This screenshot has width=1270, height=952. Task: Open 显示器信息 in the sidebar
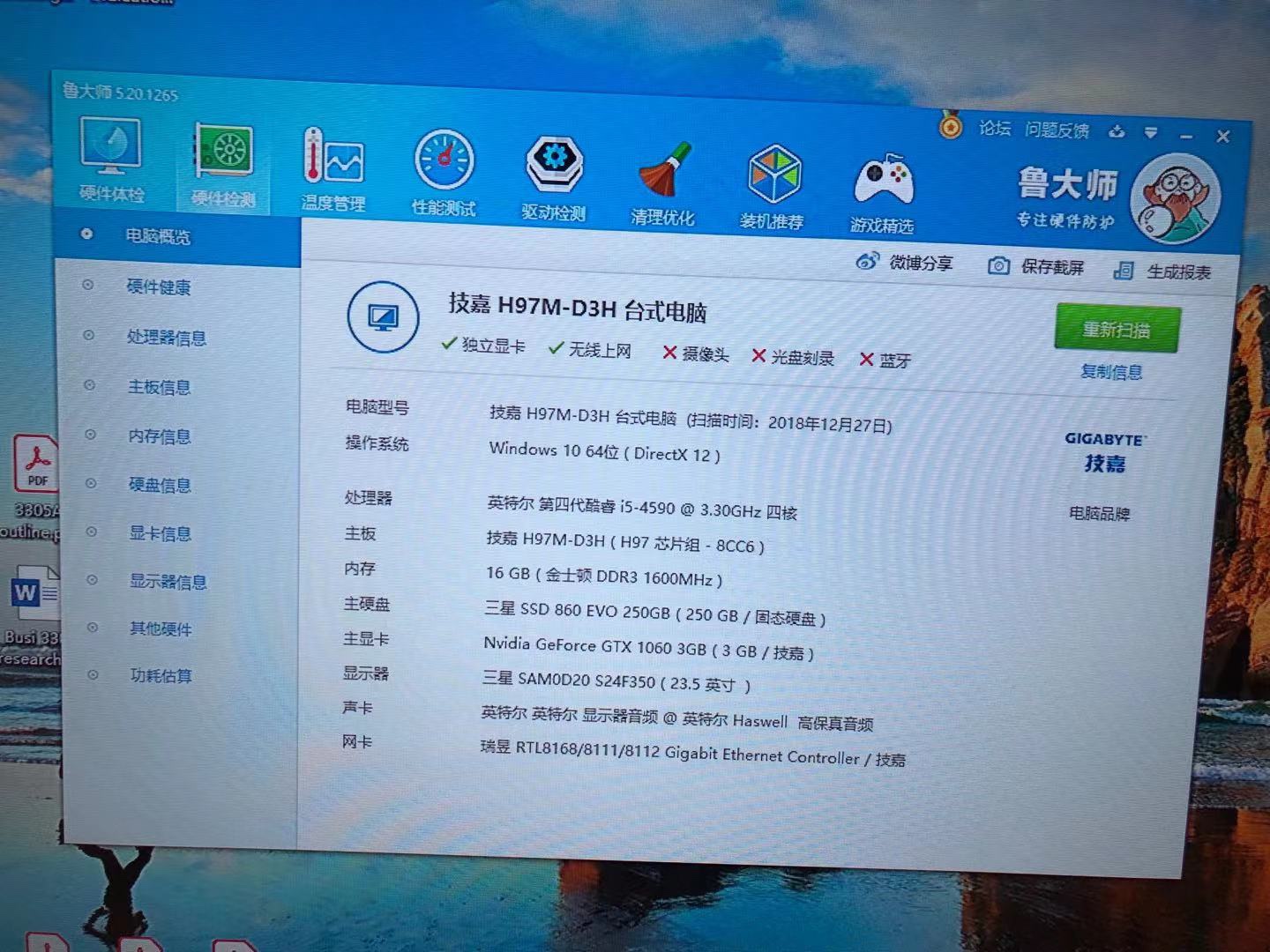[x=168, y=582]
